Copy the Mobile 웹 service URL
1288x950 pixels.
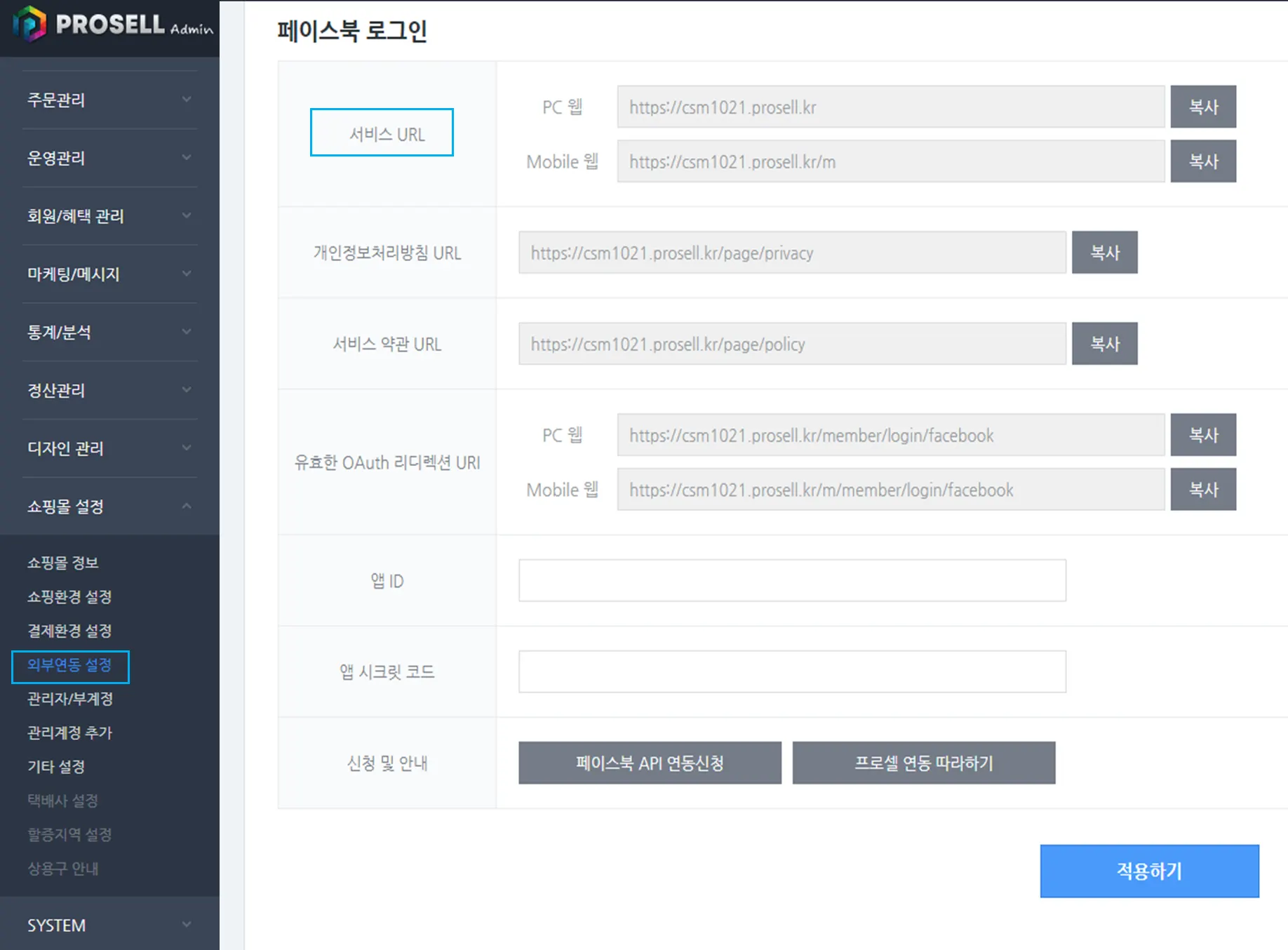1203,161
